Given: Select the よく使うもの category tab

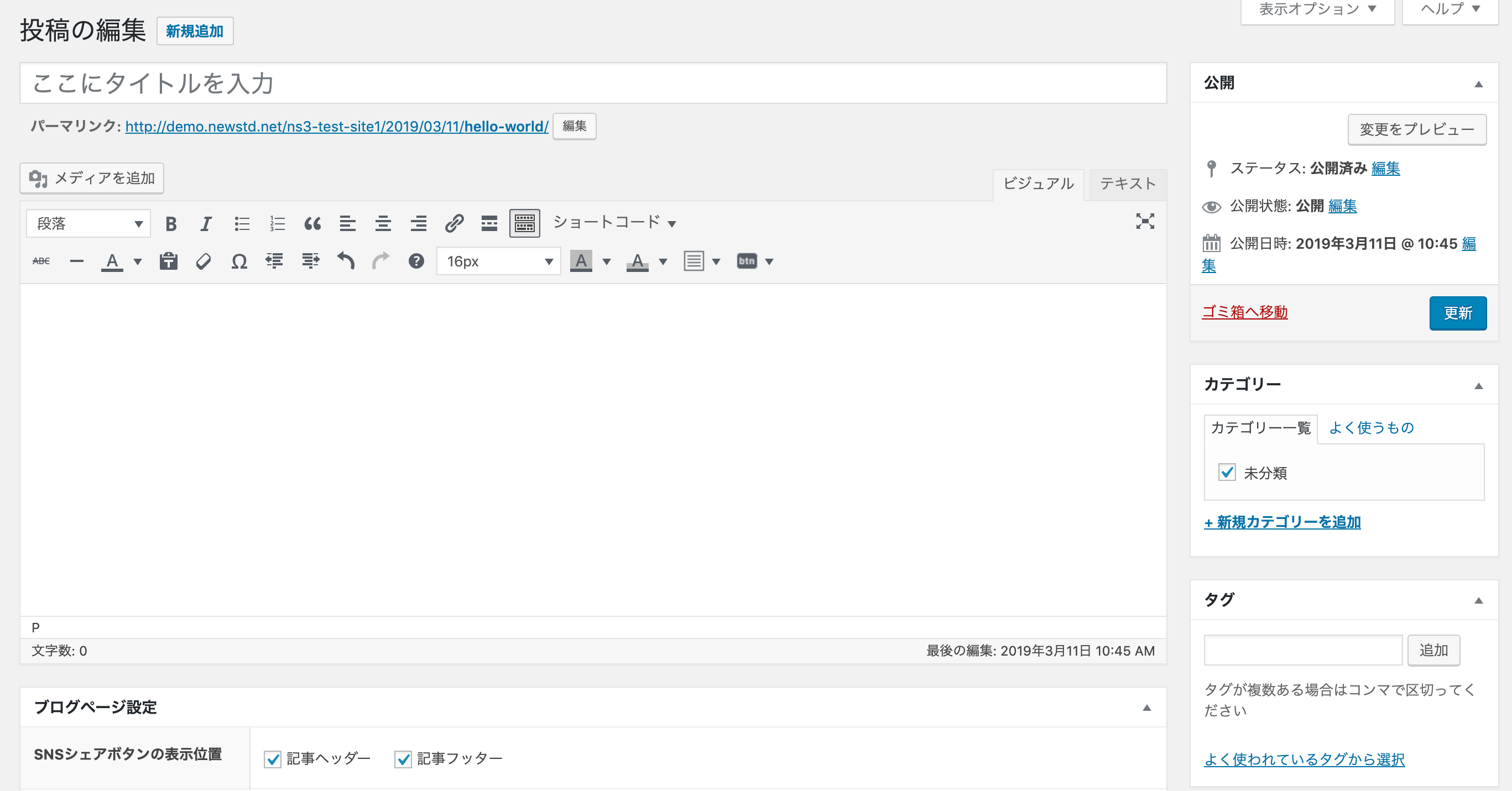Looking at the screenshot, I should (1370, 428).
